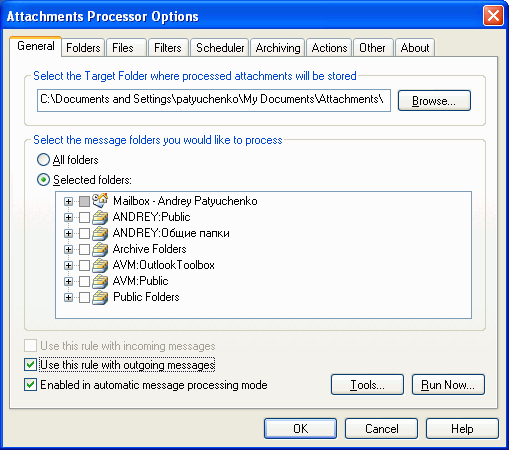Viewport: 509px width, 450px height.
Task: Toggle Enabled in automatic message processing mode
Action: pyautogui.click(x=30, y=385)
